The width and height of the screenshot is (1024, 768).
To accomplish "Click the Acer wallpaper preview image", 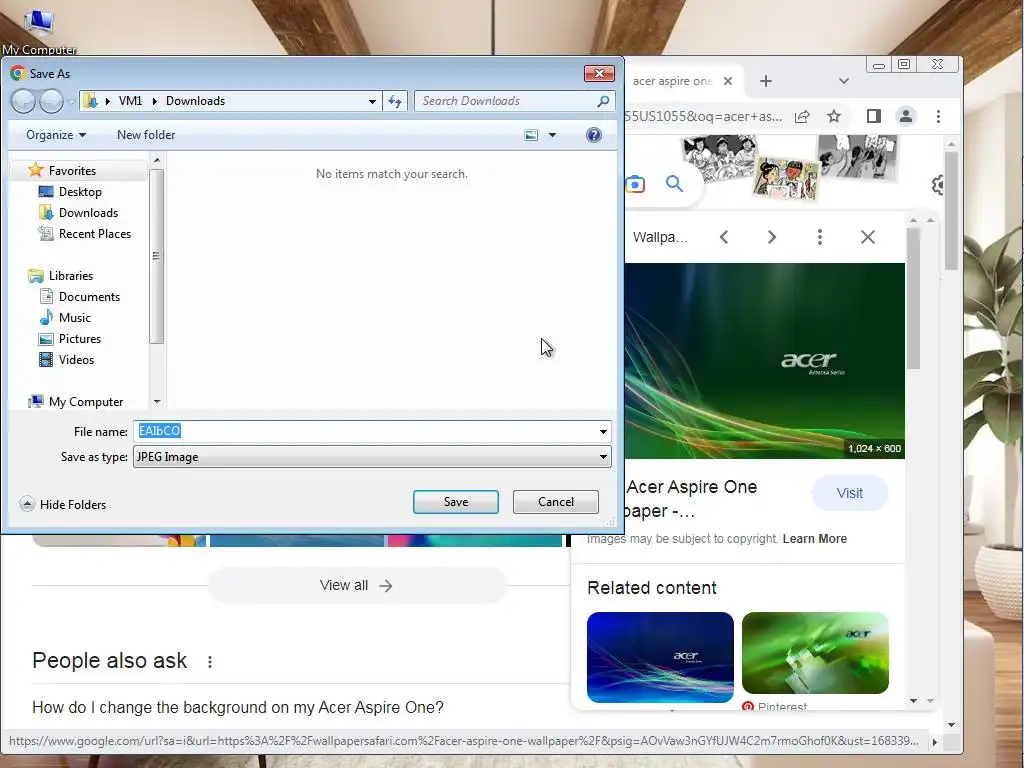I will (x=765, y=360).
